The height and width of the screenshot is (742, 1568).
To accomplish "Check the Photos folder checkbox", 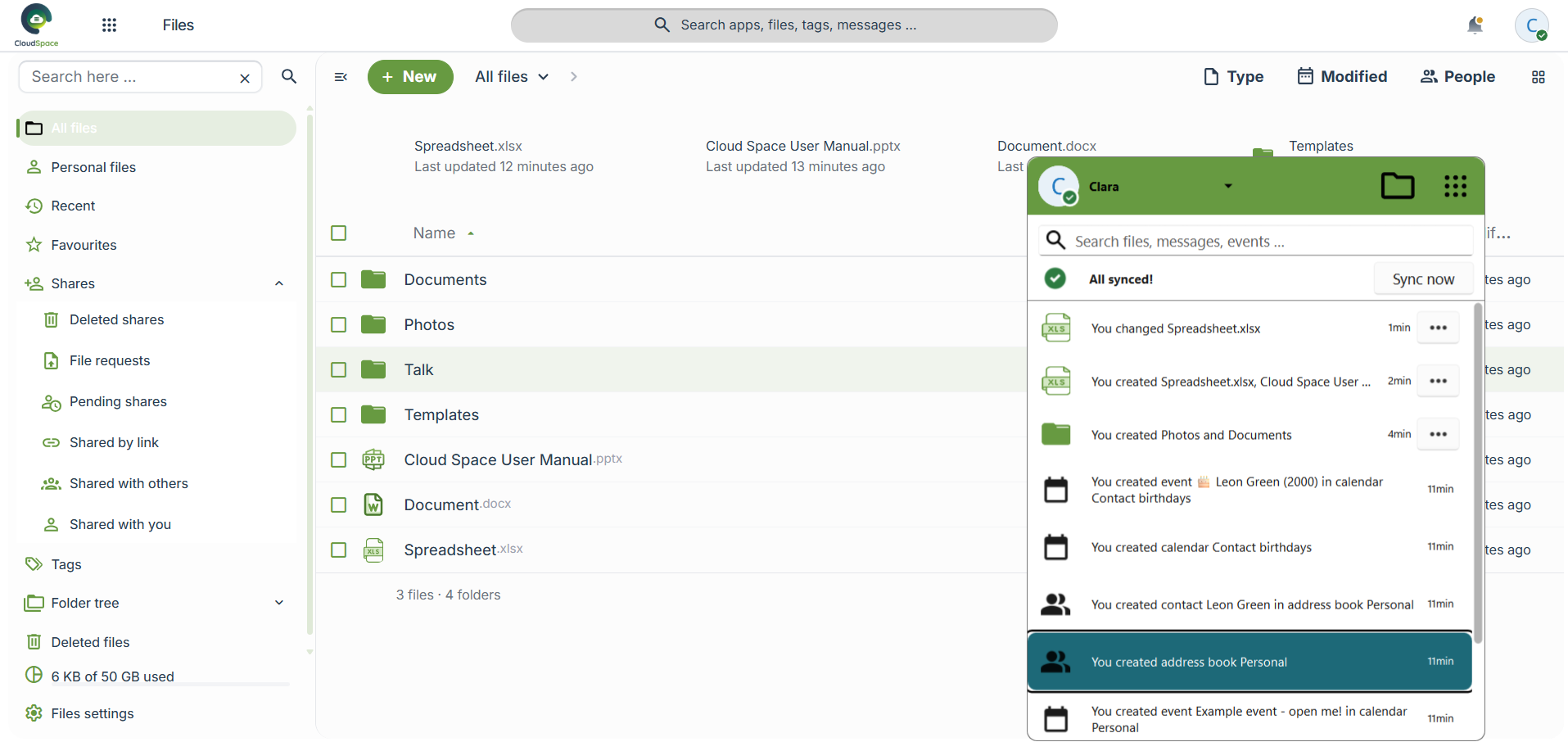I will [x=338, y=325].
